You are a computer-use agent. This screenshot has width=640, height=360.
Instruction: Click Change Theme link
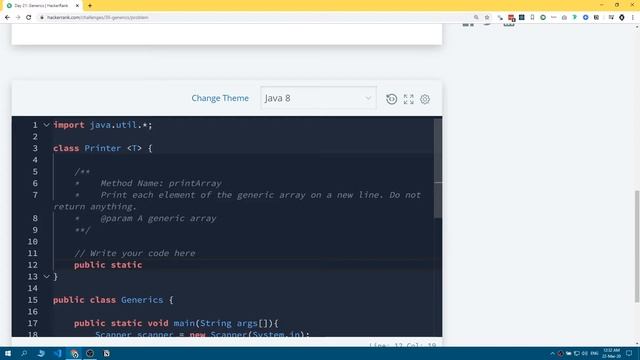pos(220,98)
